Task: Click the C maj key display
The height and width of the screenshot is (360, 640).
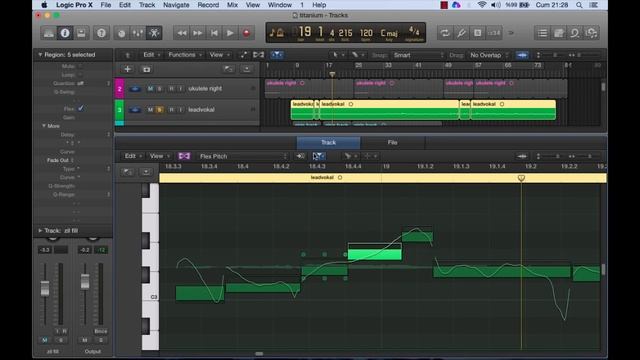Action: [389, 33]
